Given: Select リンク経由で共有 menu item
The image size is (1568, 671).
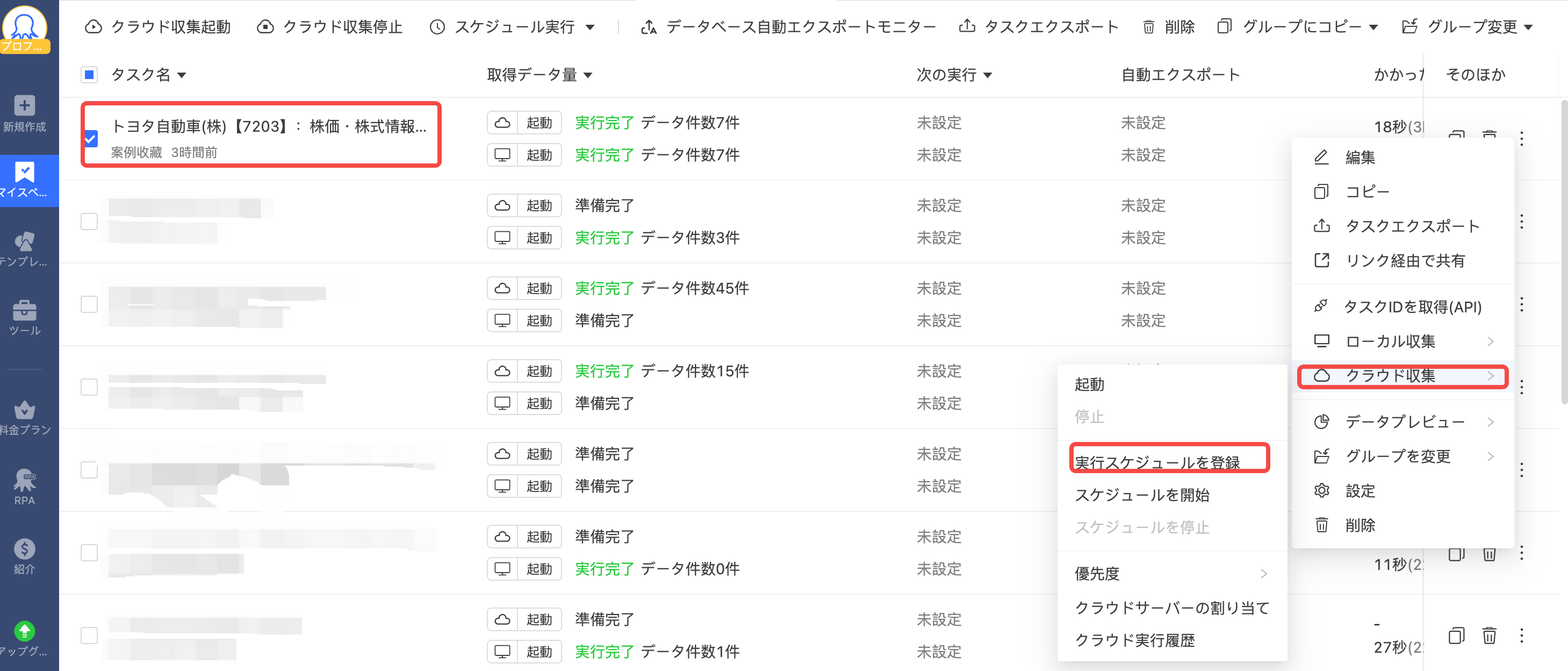Looking at the screenshot, I should (1402, 261).
